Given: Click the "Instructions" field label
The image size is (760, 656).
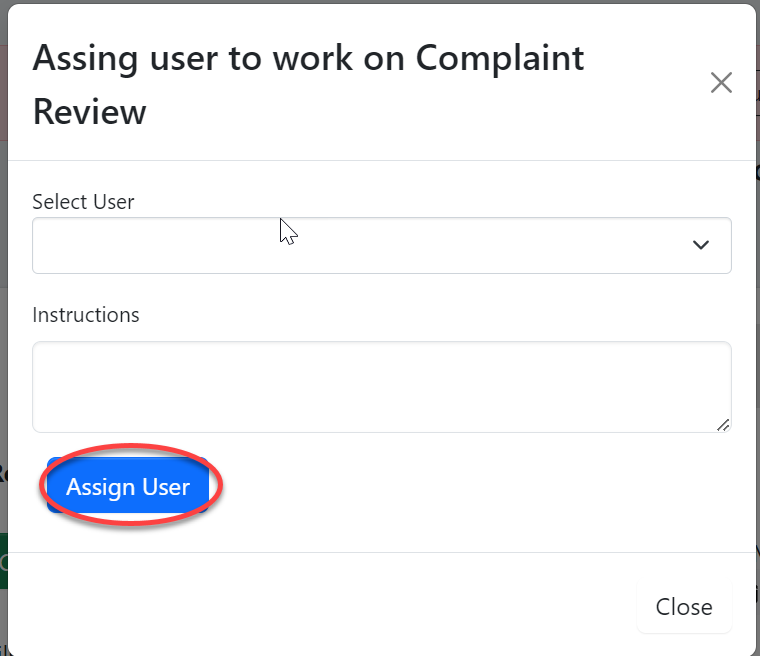Looking at the screenshot, I should (x=86, y=315).
